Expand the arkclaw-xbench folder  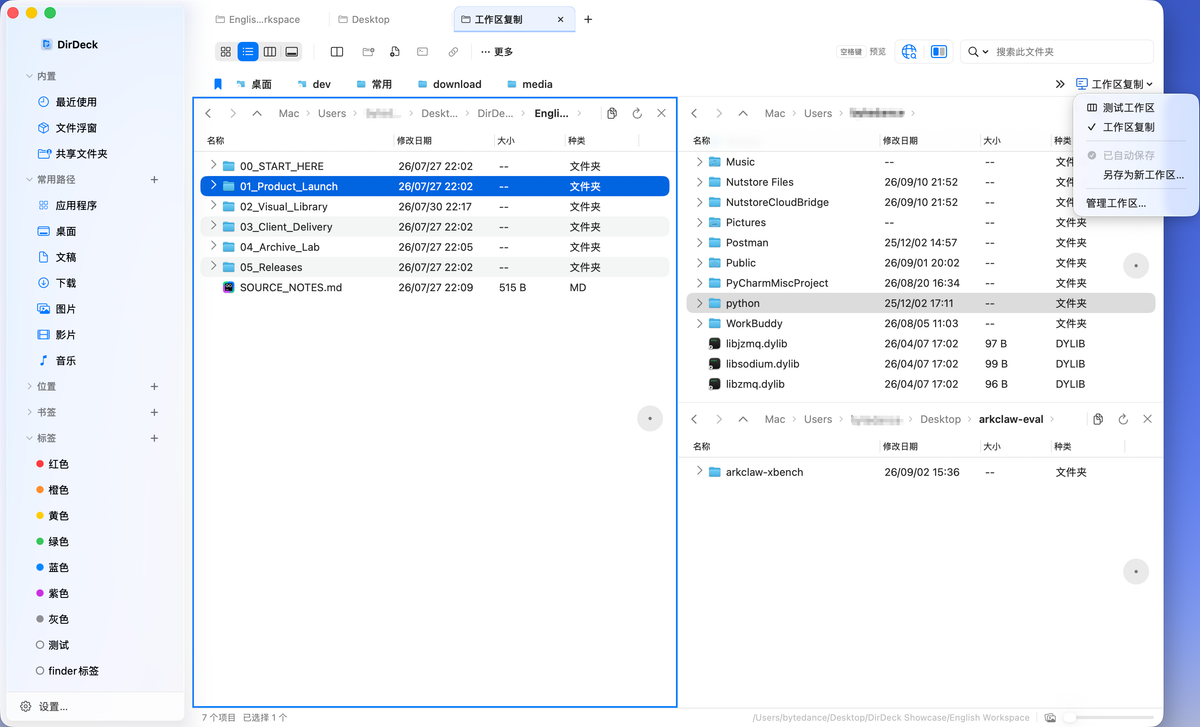point(699,471)
